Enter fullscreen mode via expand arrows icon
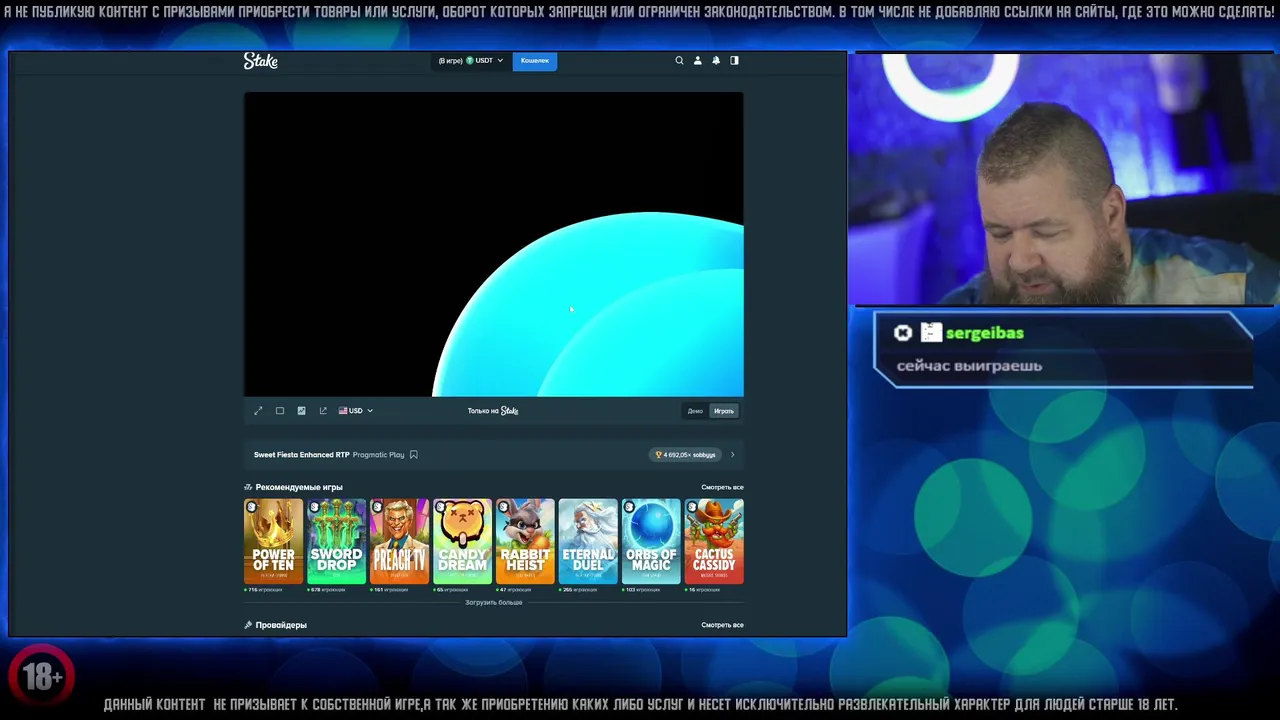This screenshot has width=1280, height=720. tap(258, 411)
